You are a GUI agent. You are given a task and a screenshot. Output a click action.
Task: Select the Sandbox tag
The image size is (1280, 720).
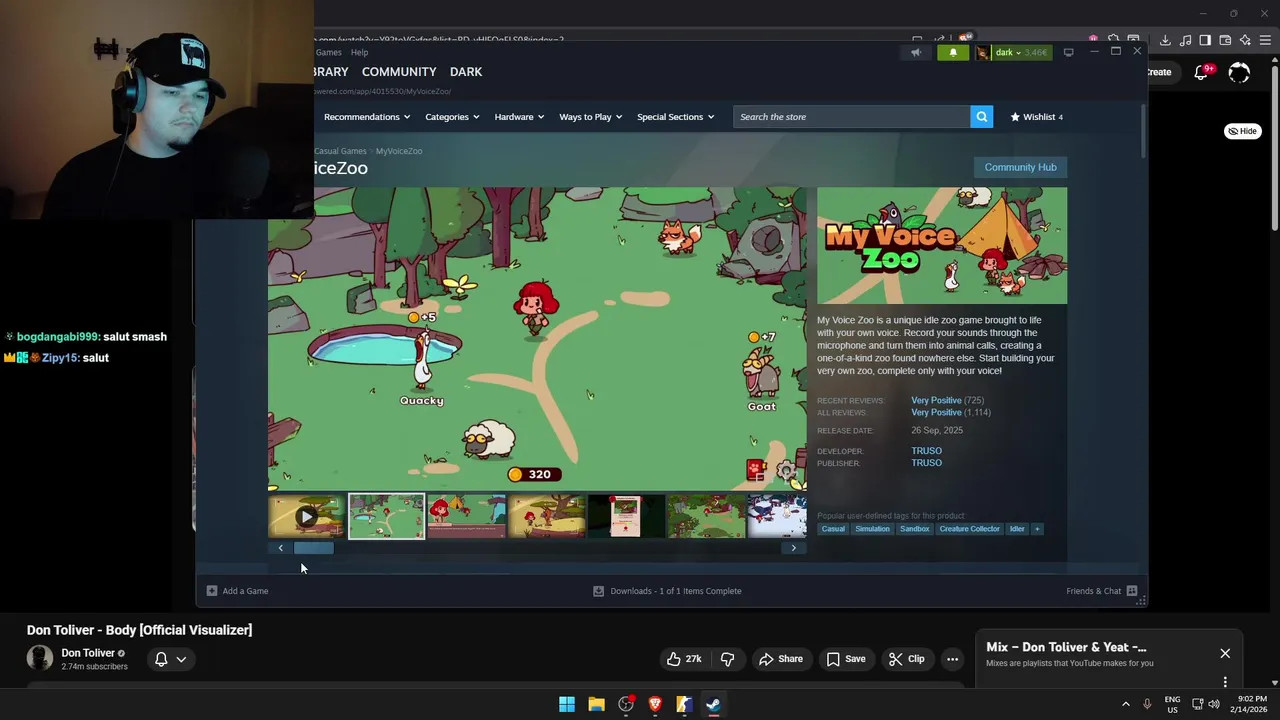(914, 529)
